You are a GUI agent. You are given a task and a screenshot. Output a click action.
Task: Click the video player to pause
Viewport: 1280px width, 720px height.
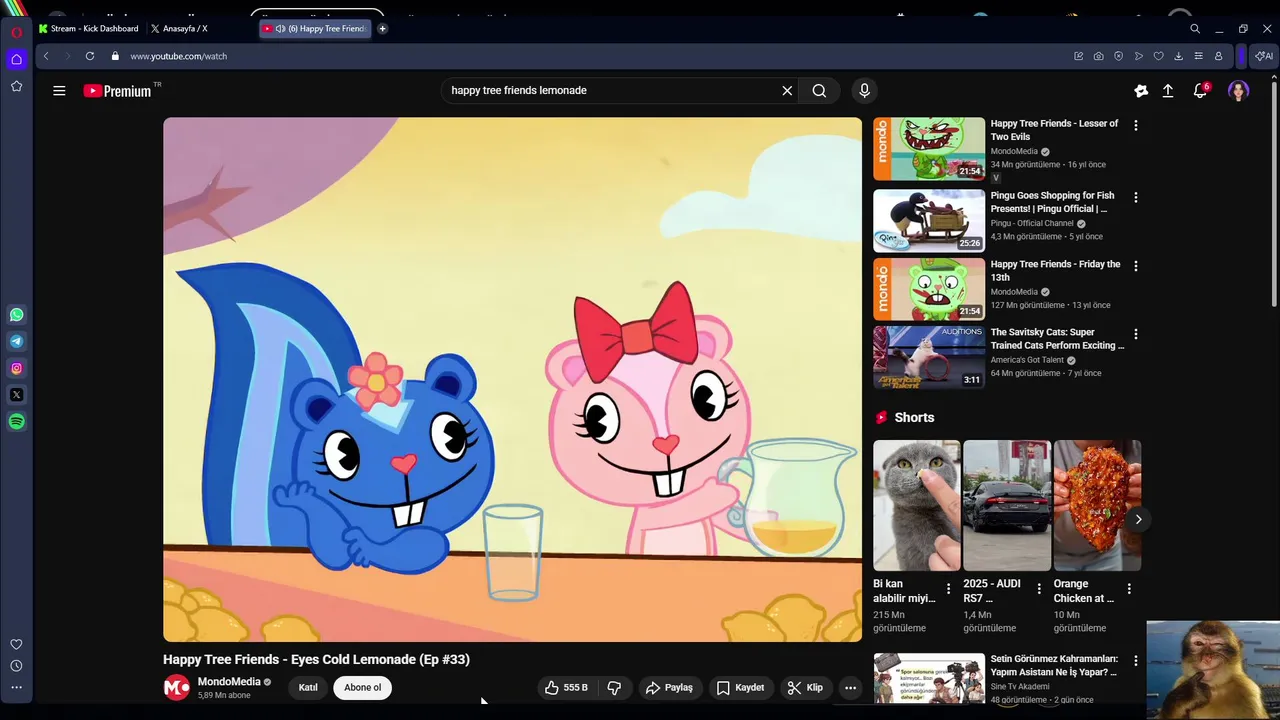pos(512,380)
